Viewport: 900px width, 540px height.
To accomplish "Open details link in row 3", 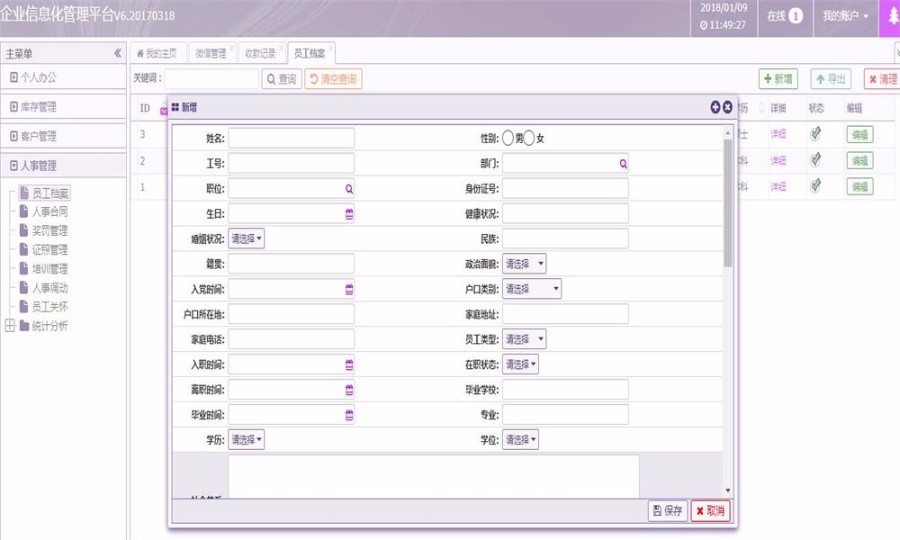I will [x=778, y=134].
